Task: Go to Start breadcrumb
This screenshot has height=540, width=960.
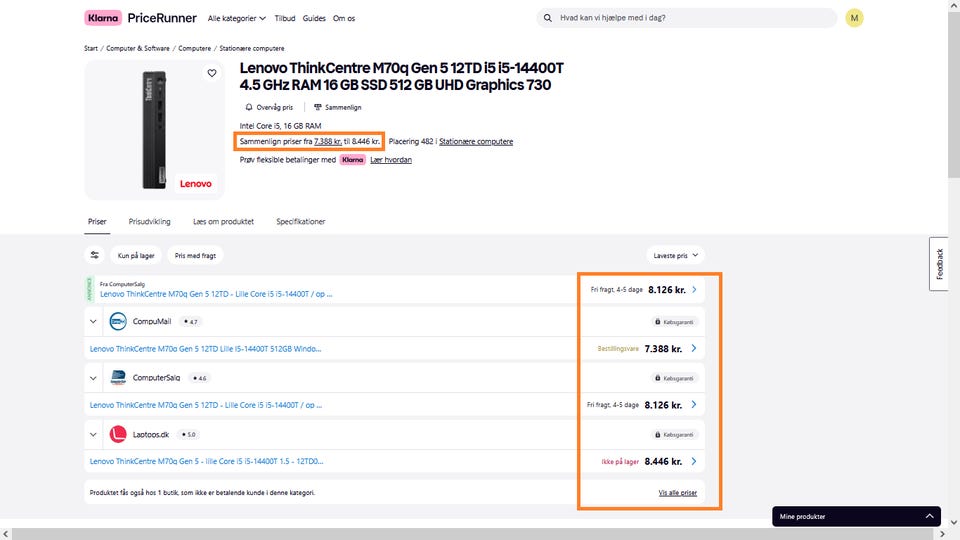Action: (x=91, y=48)
